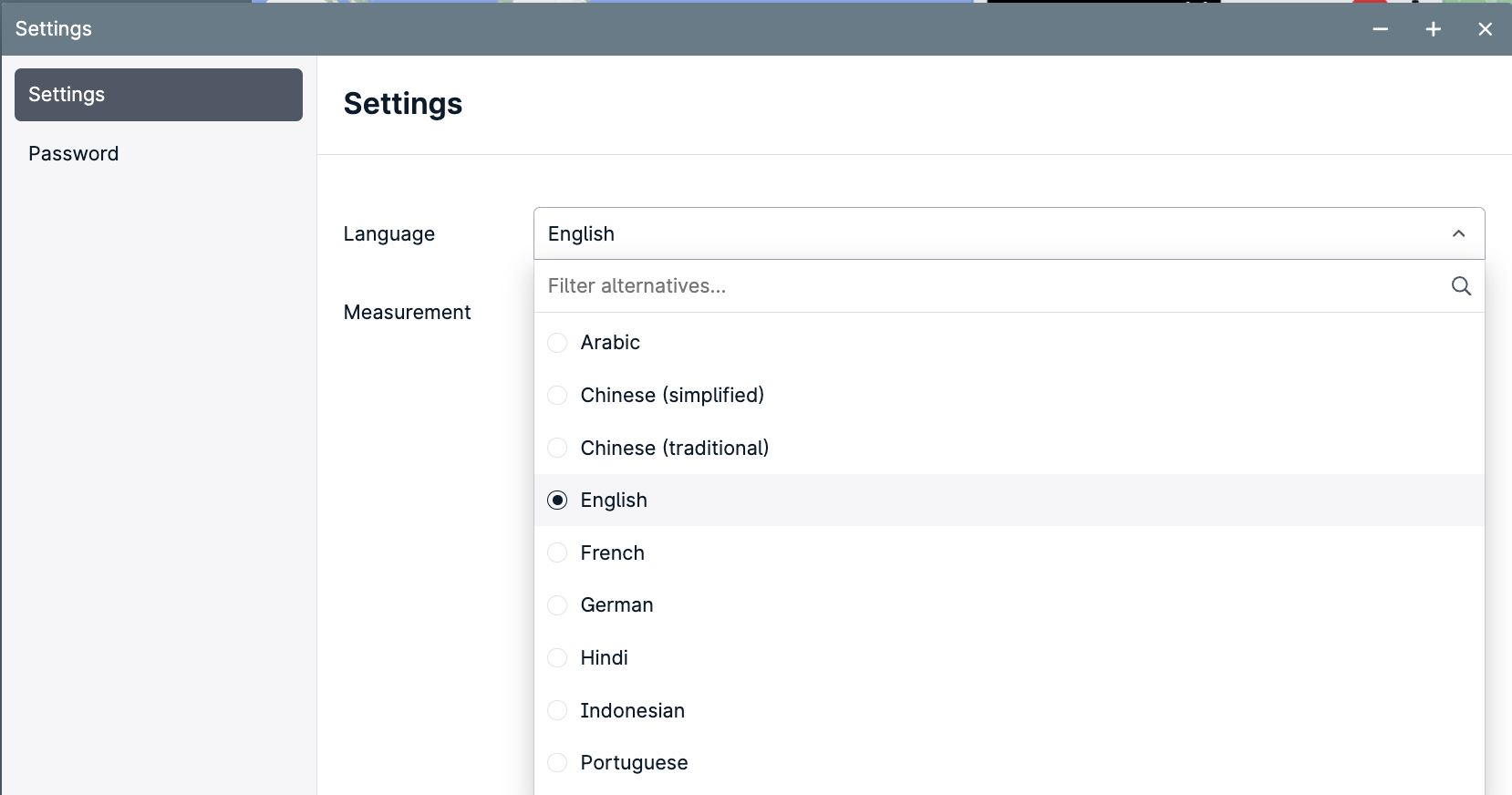The width and height of the screenshot is (1512, 795).
Task: Minimize the Settings window
Action: pyautogui.click(x=1381, y=29)
